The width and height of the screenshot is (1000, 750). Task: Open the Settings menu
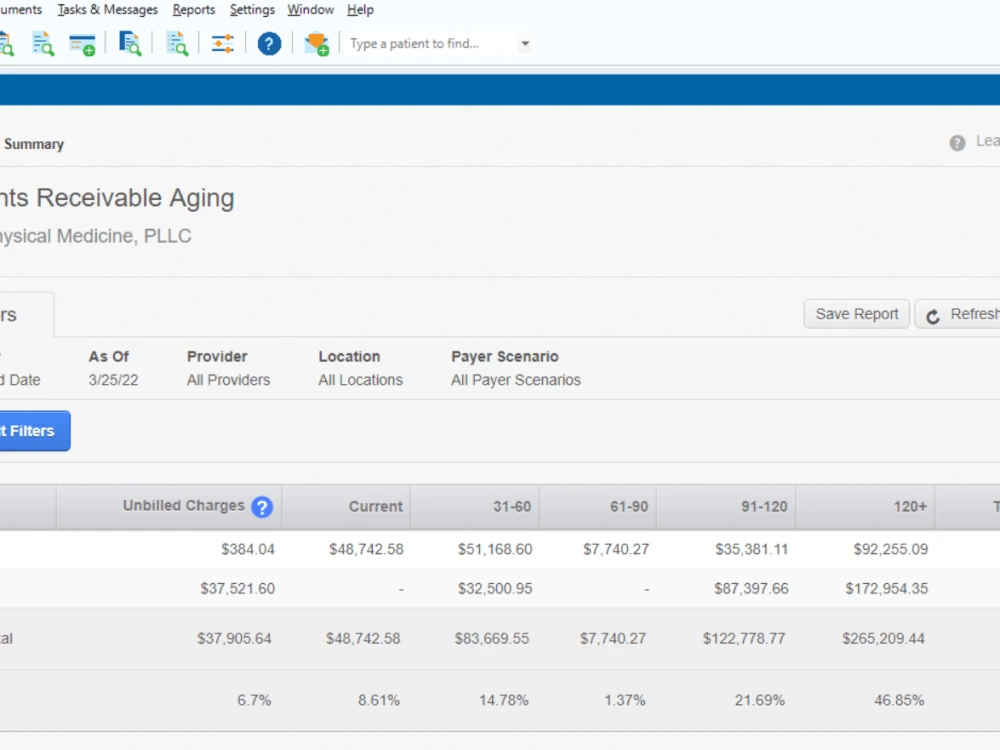[252, 10]
